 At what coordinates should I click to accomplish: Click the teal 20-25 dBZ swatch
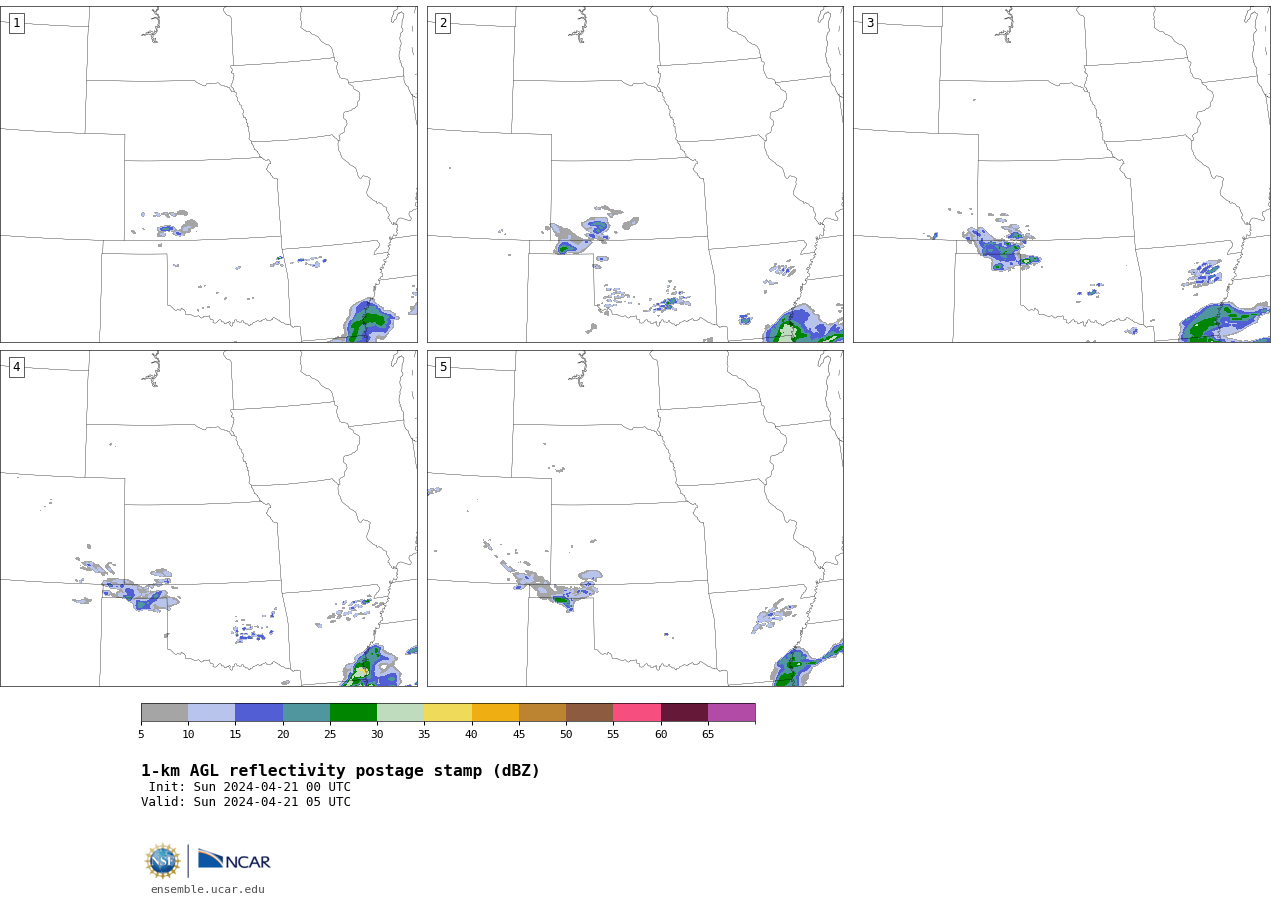click(306, 713)
